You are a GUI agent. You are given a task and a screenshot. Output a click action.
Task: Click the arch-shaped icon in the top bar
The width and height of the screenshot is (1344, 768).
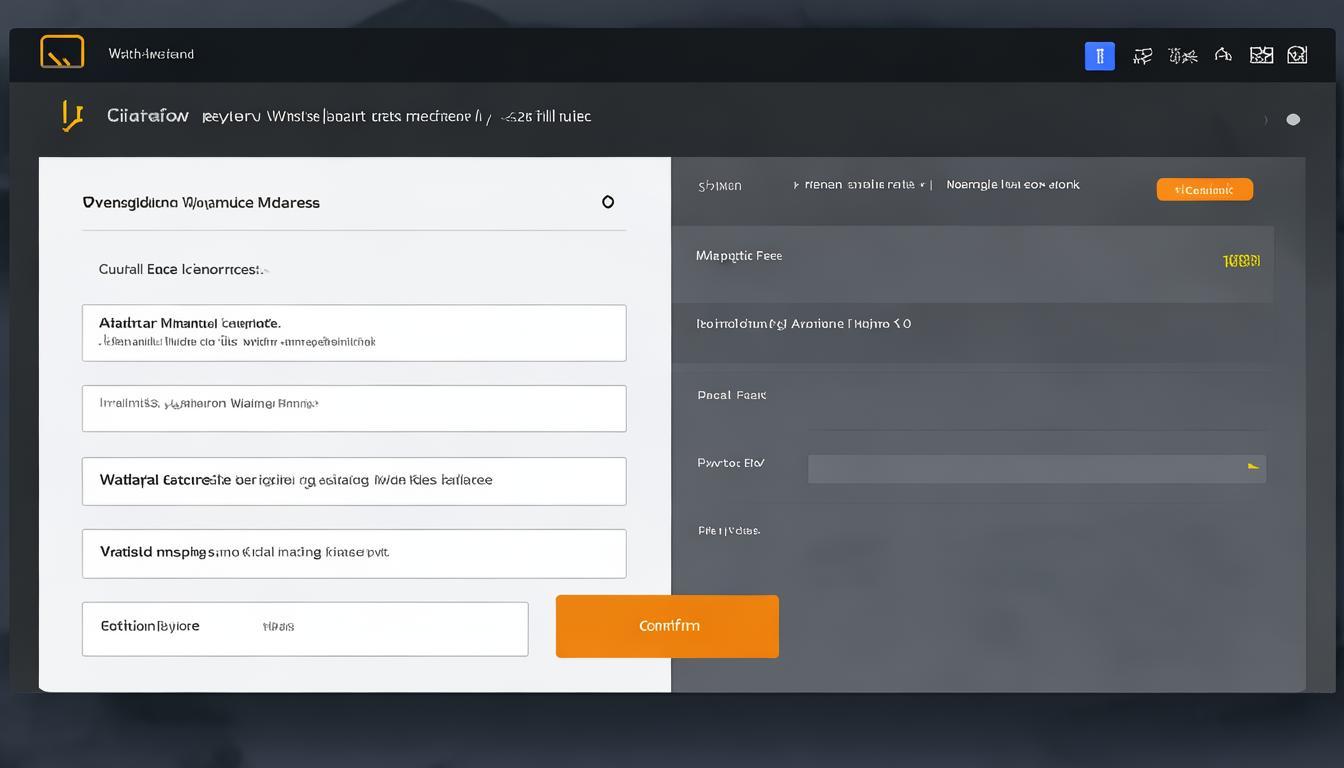[x=1223, y=55]
